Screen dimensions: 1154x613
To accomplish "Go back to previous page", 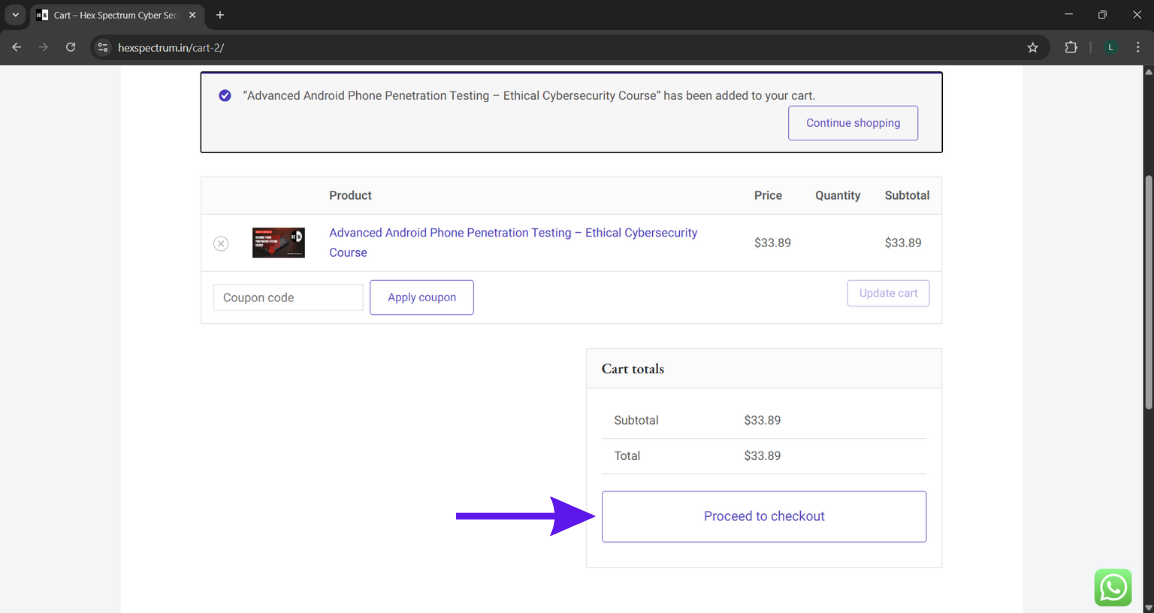I will point(16,47).
